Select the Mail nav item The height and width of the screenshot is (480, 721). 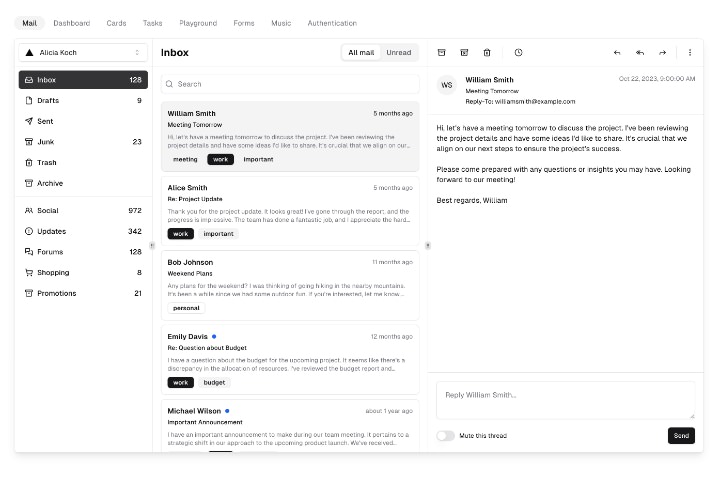(29, 23)
